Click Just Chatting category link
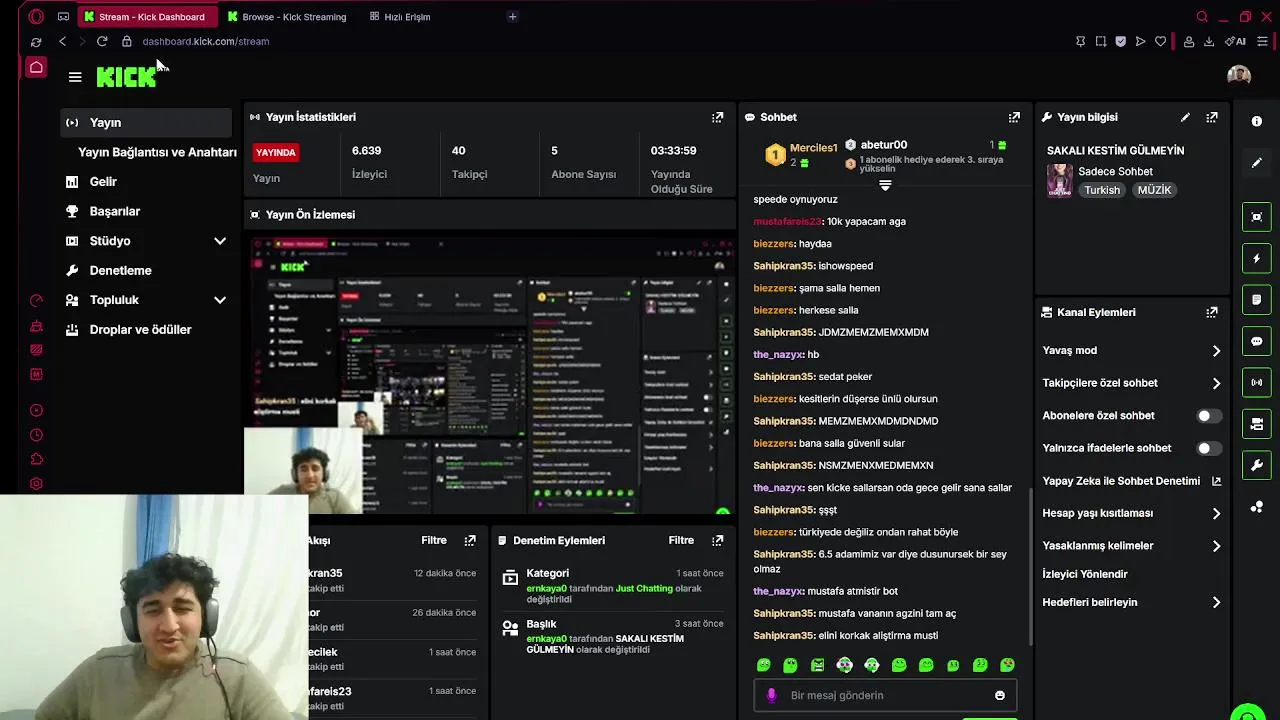 (x=644, y=588)
